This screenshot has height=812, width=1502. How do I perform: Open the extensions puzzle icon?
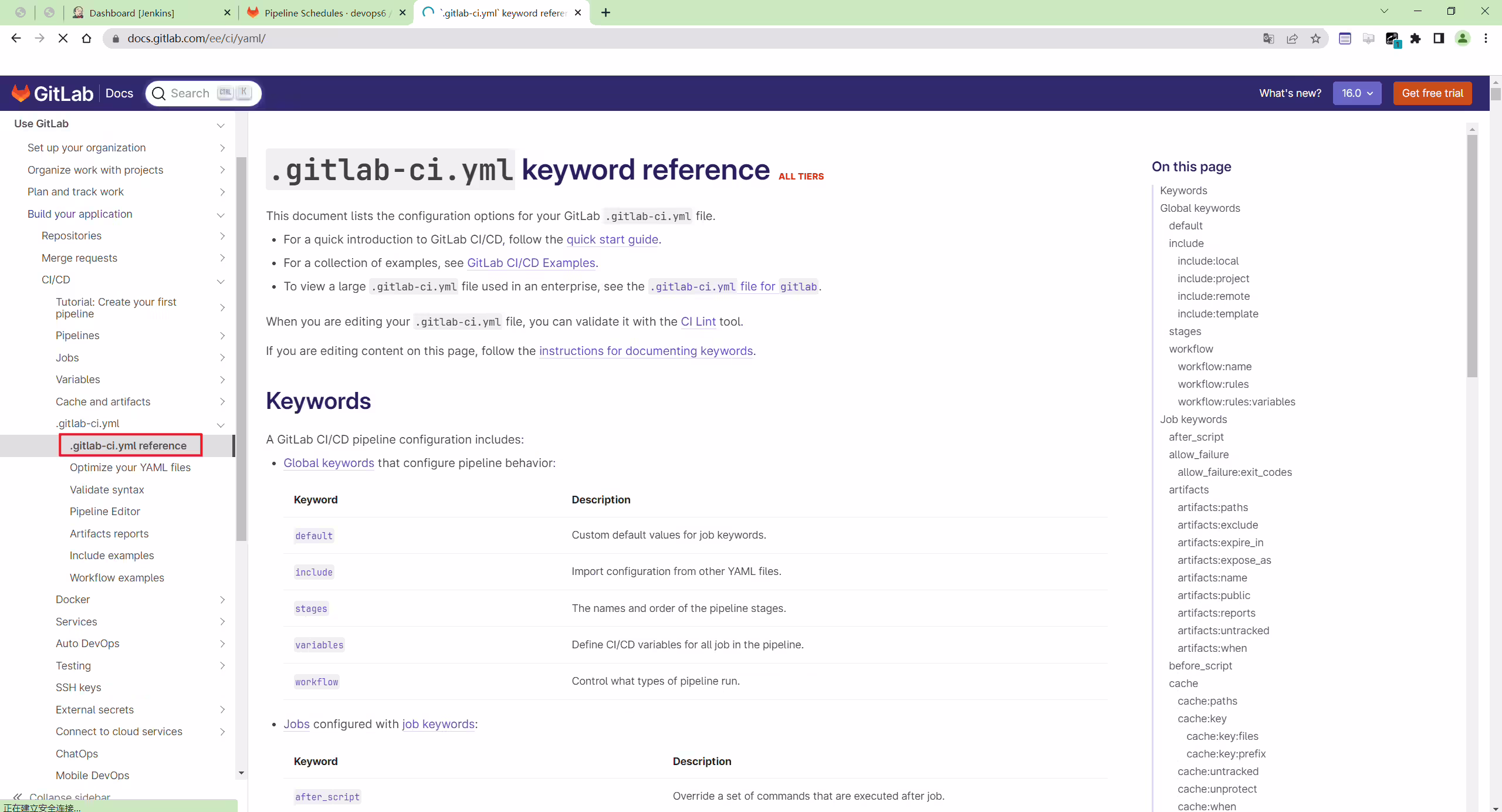pos(1416,38)
